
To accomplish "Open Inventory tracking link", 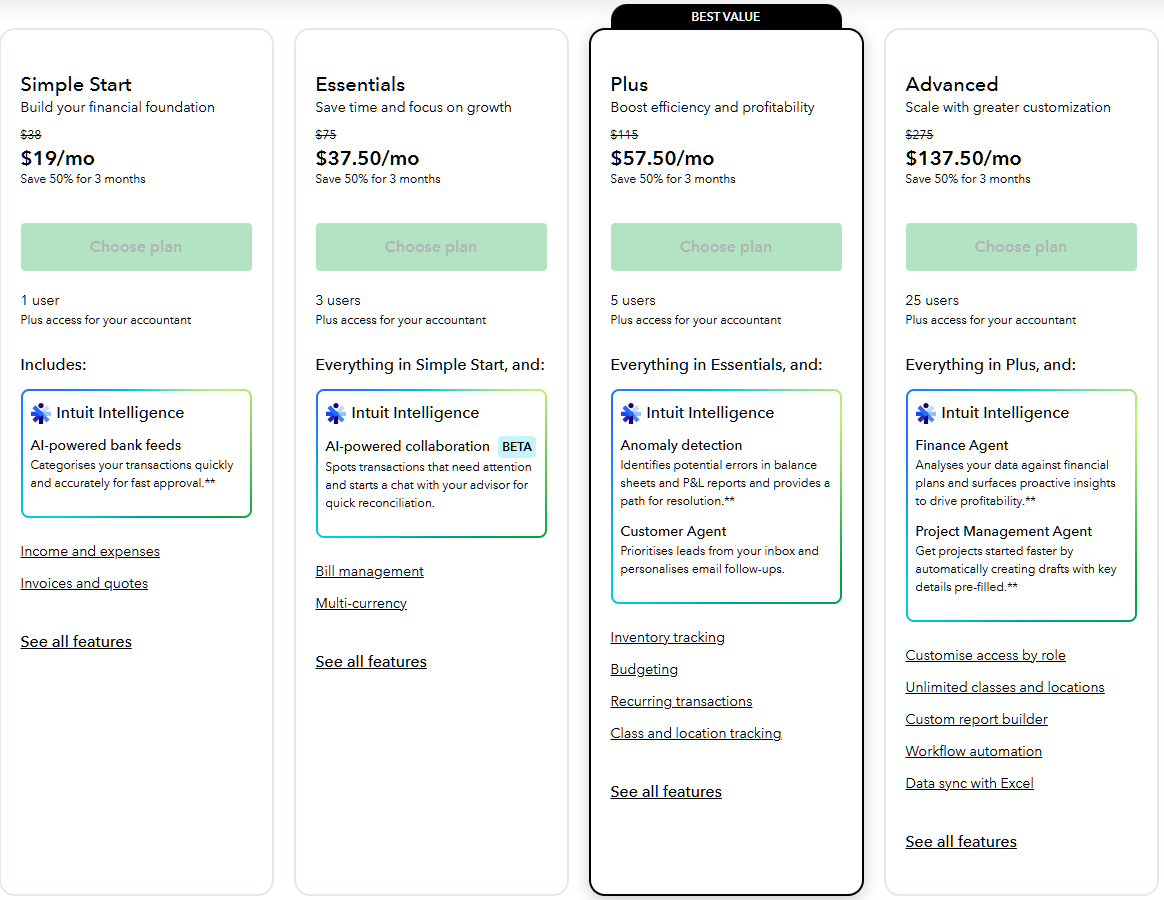I will [x=667, y=637].
